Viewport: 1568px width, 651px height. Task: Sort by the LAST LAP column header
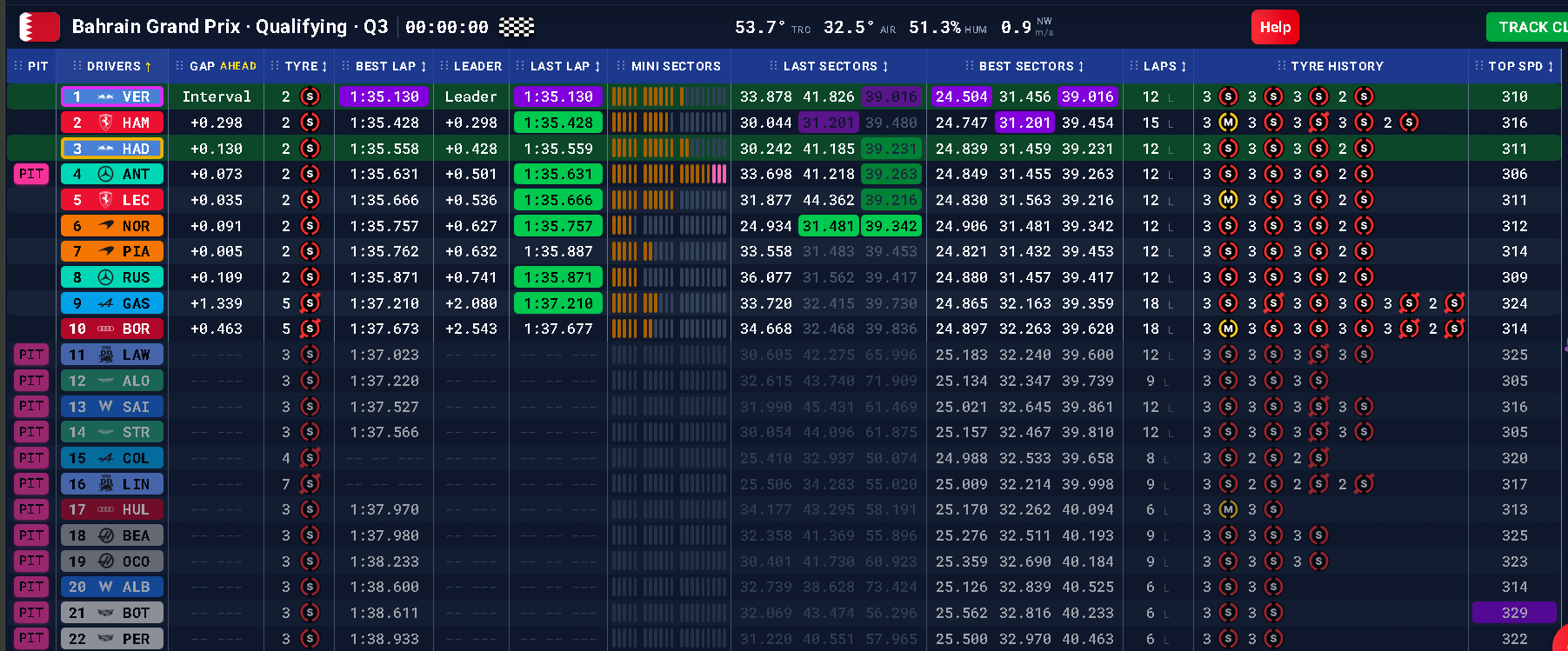click(558, 66)
